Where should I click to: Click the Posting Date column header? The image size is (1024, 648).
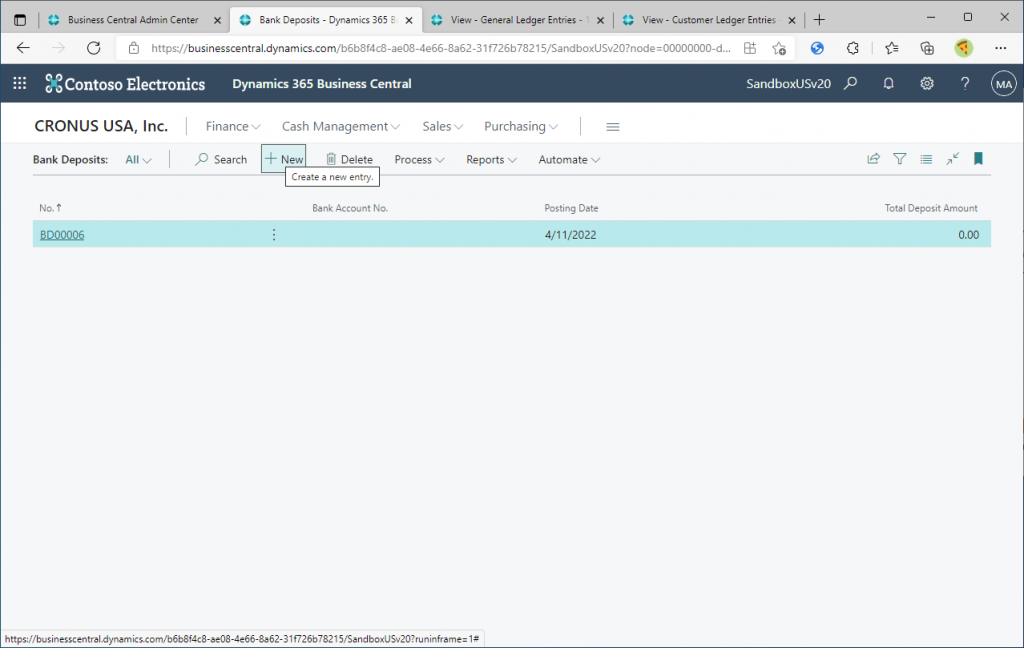pos(571,208)
